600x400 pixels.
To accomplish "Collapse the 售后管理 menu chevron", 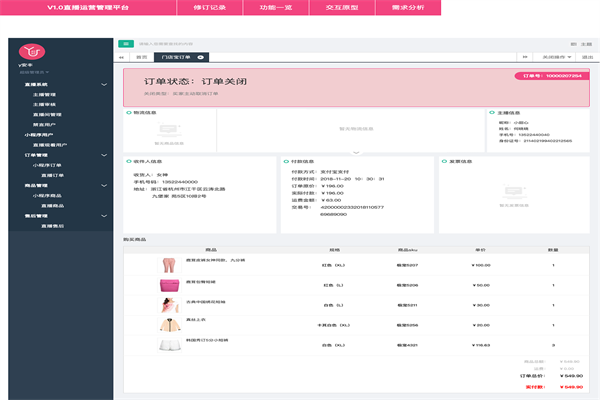I will (104, 216).
